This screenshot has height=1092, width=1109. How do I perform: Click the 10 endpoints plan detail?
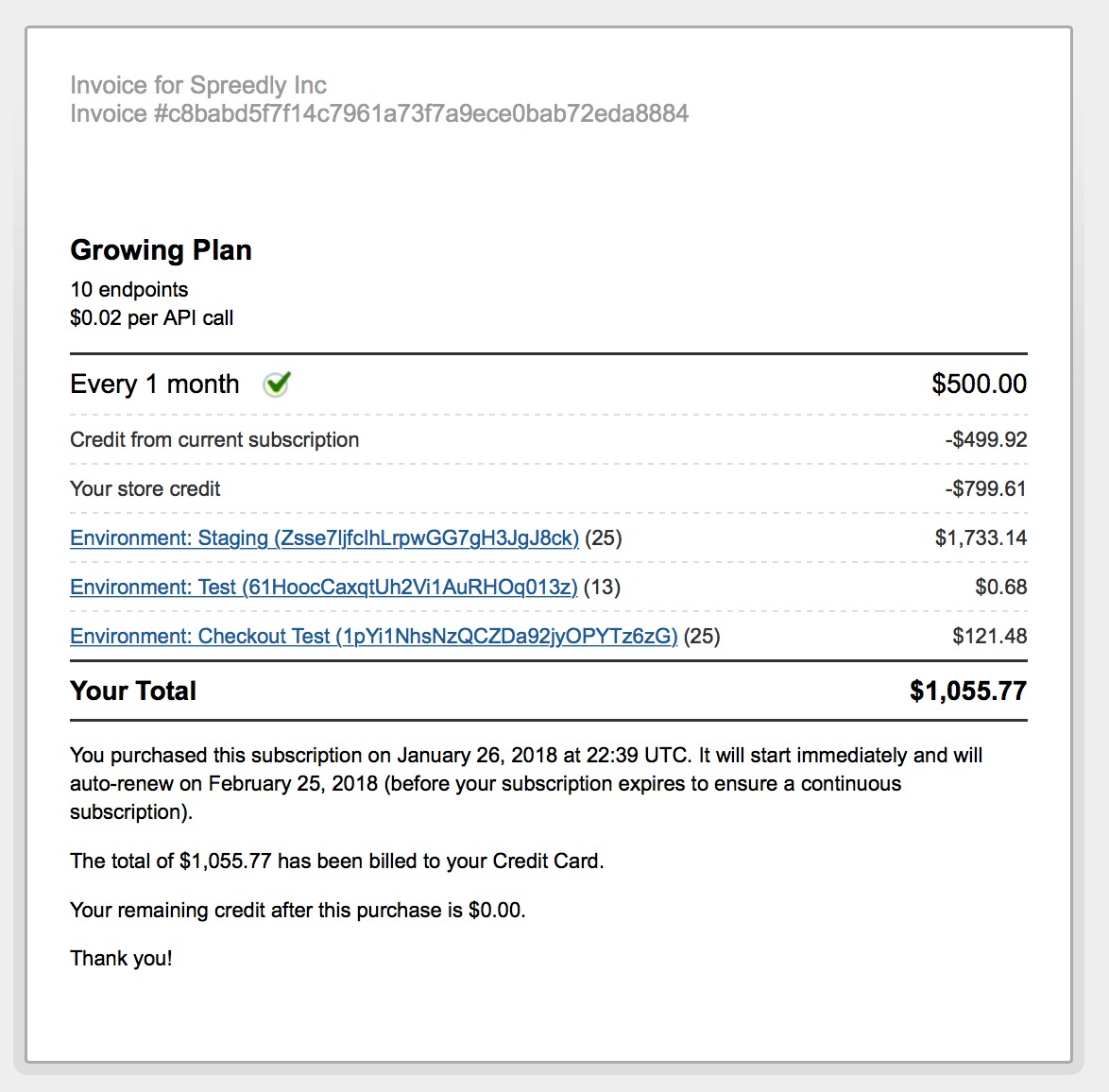click(x=128, y=289)
